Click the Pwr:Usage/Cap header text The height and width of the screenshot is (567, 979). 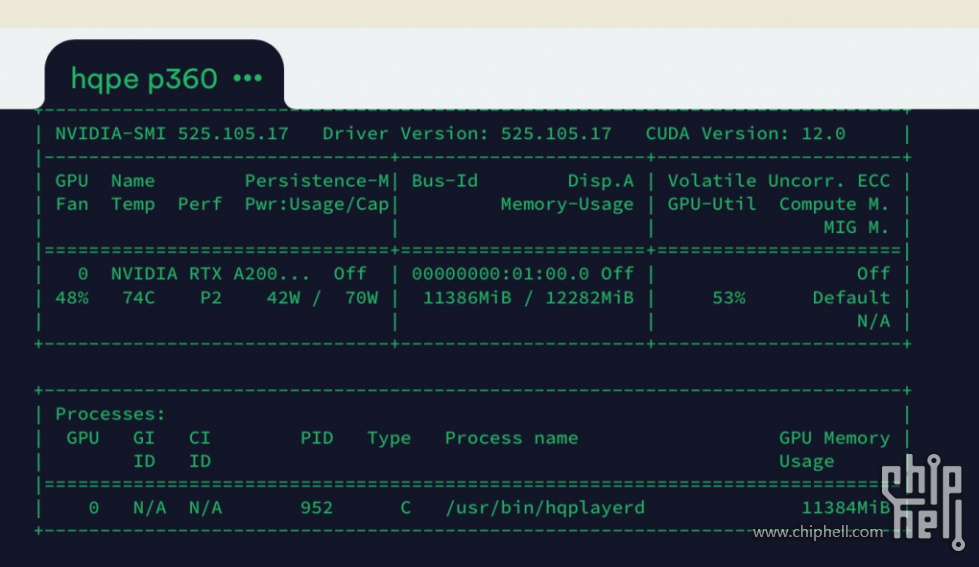pos(317,205)
